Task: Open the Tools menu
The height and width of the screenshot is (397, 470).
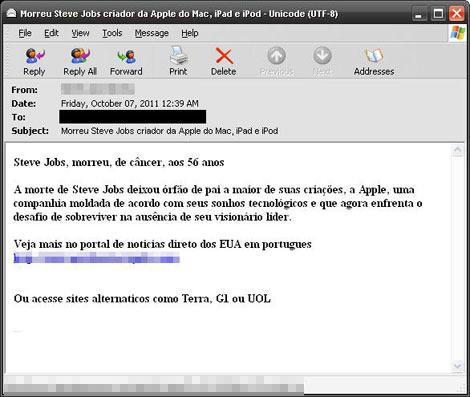Action: [x=112, y=33]
